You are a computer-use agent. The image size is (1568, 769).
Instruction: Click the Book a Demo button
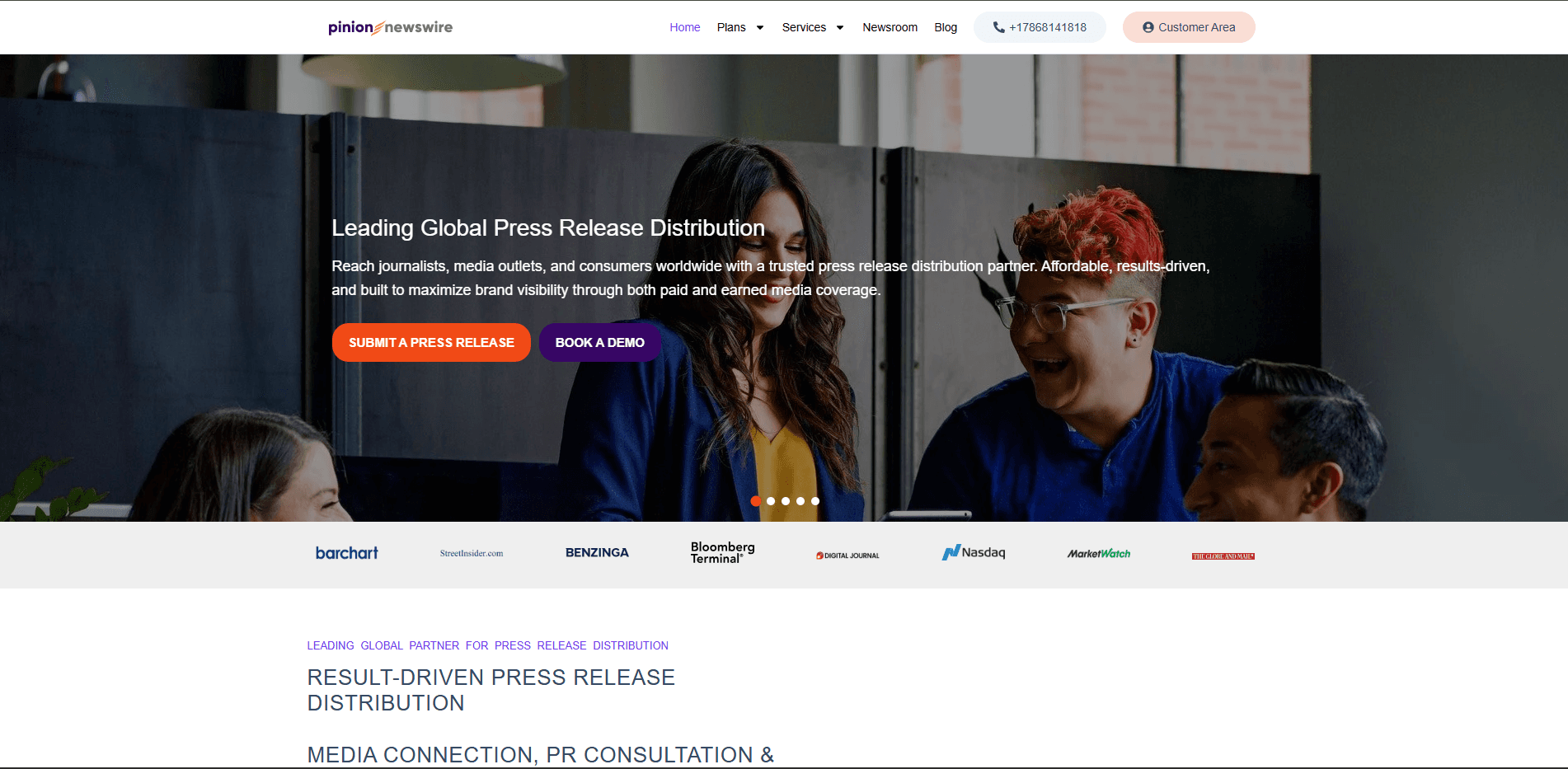599,342
